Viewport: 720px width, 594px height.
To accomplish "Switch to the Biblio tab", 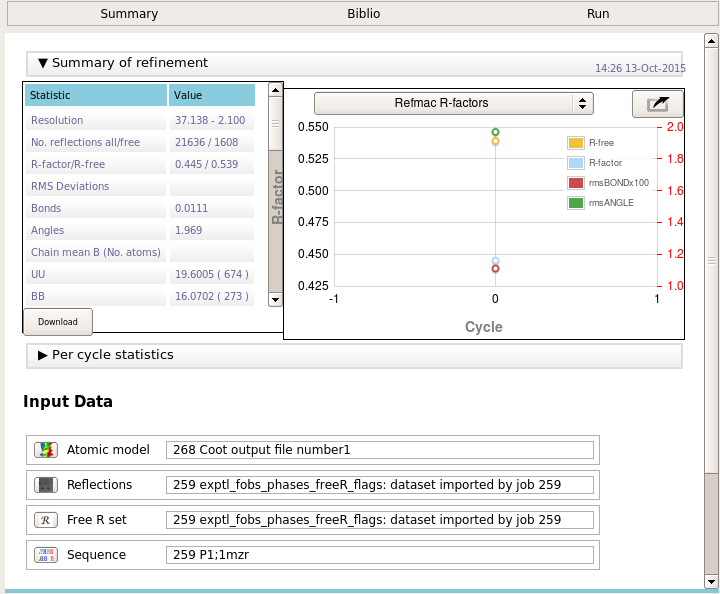I will pyautogui.click(x=363, y=14).
